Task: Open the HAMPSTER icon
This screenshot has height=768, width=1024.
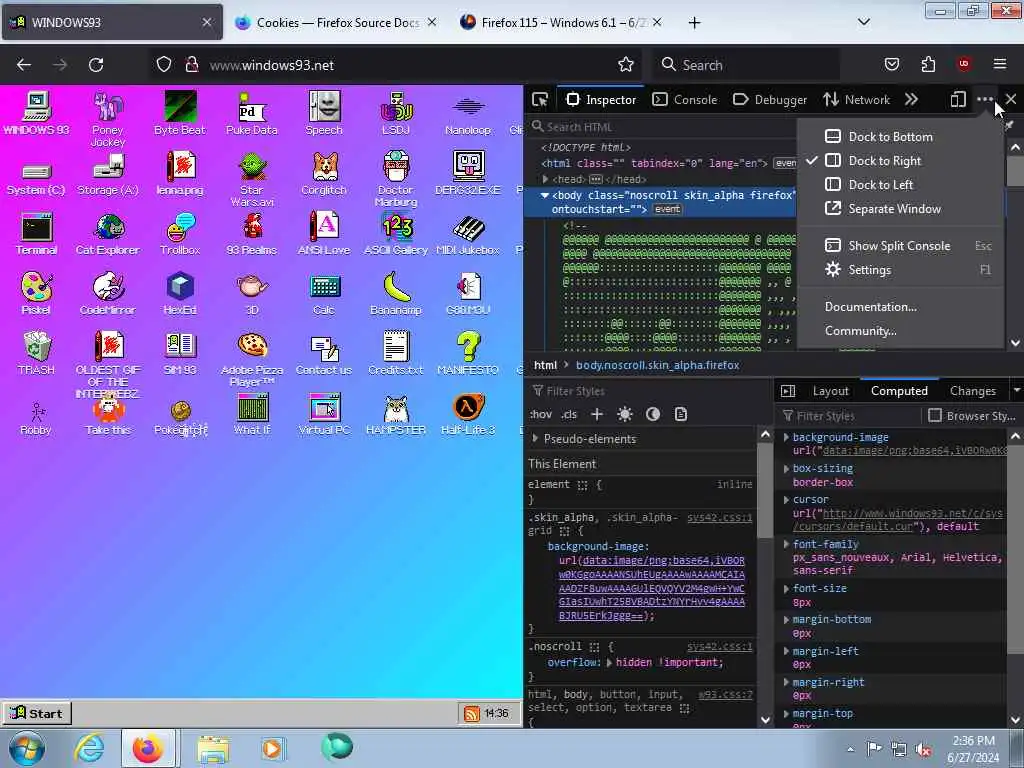Action: pos(396,413)
